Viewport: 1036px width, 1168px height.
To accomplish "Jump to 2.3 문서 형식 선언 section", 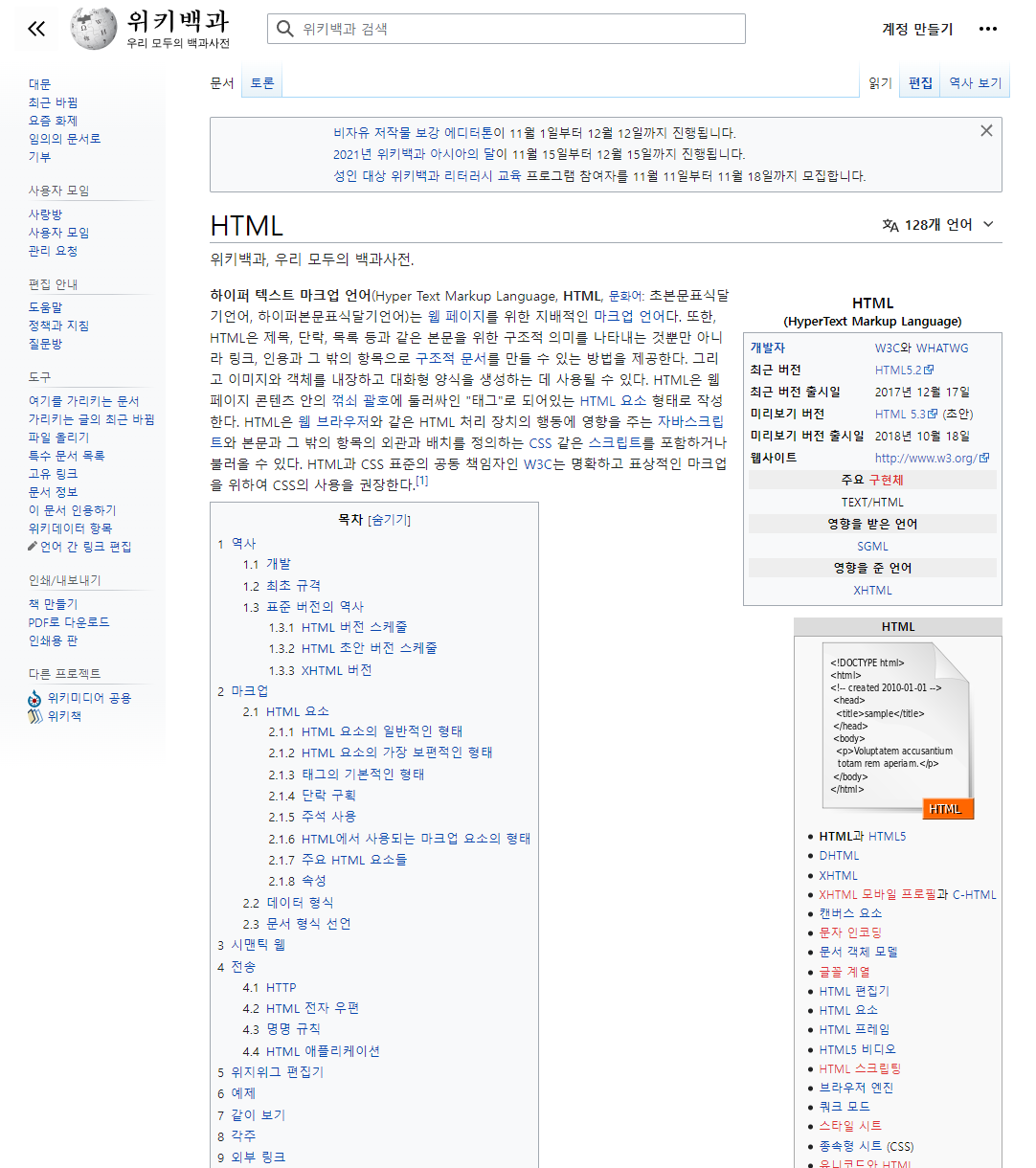I will click(297, 924).
